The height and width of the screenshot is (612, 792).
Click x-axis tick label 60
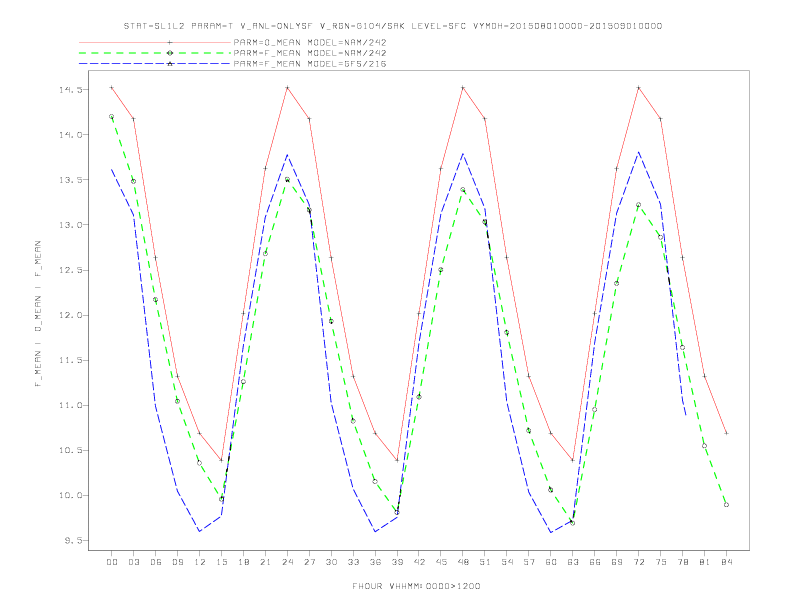coord(551,562)
